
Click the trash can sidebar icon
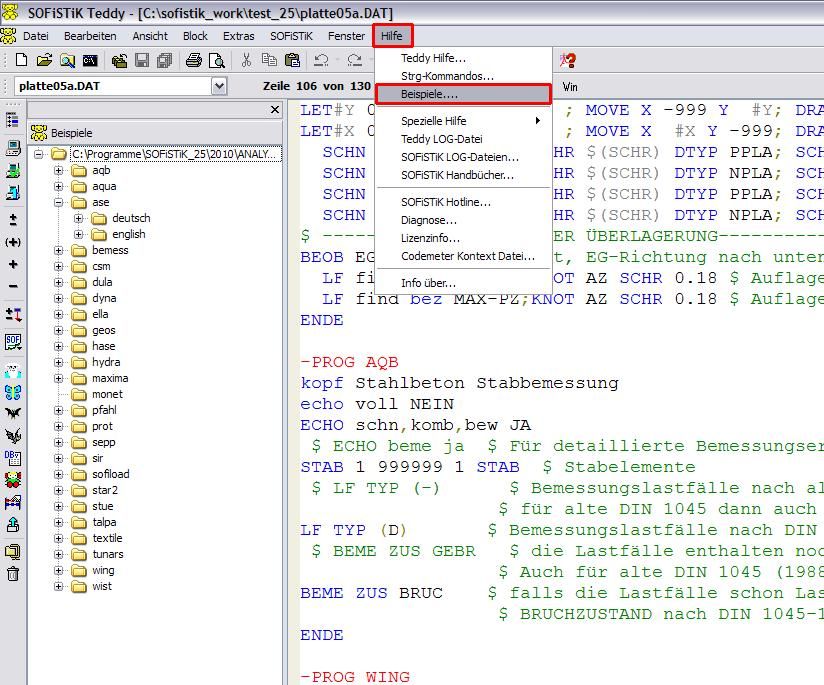(x=13, y=574)
